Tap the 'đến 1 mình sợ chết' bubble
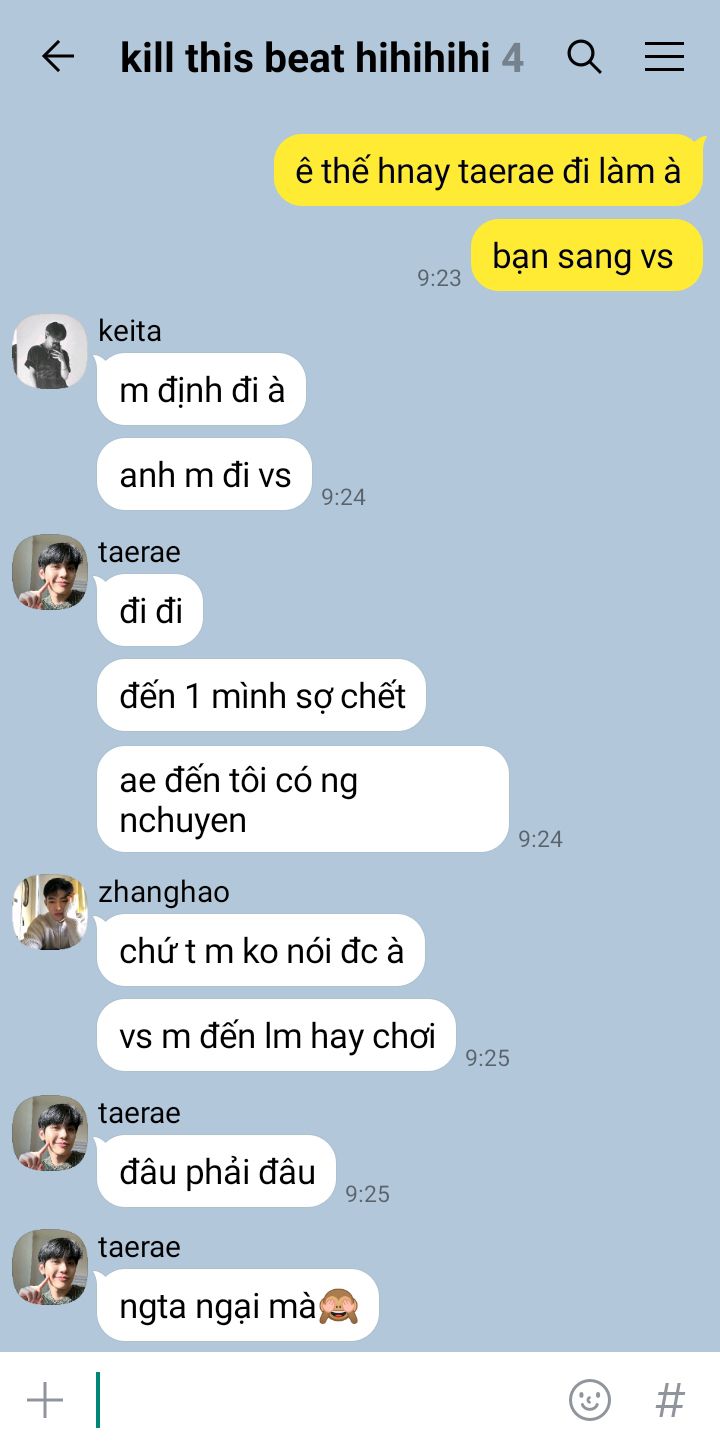Image resolution: width=720 pixels, height=1456 pixels. tap(261, 695)
